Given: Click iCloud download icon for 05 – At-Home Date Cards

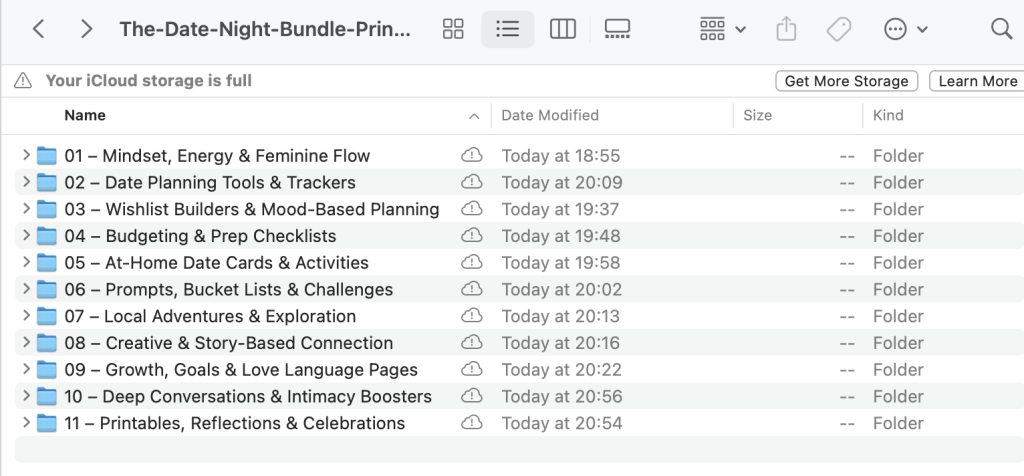Looking at the screenshot, I should pyautogui.click(x=471, y=263).
